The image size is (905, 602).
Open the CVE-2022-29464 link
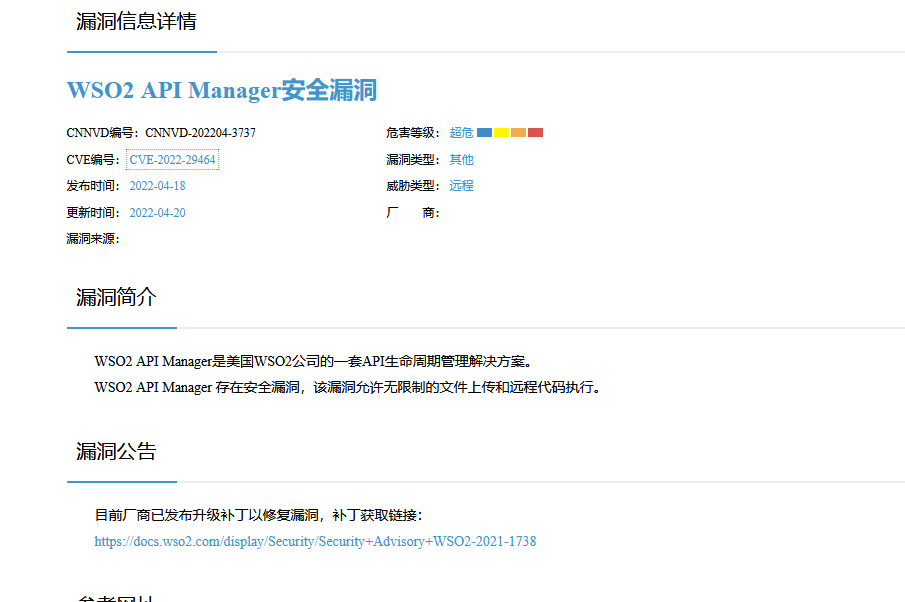coord(172,160)
